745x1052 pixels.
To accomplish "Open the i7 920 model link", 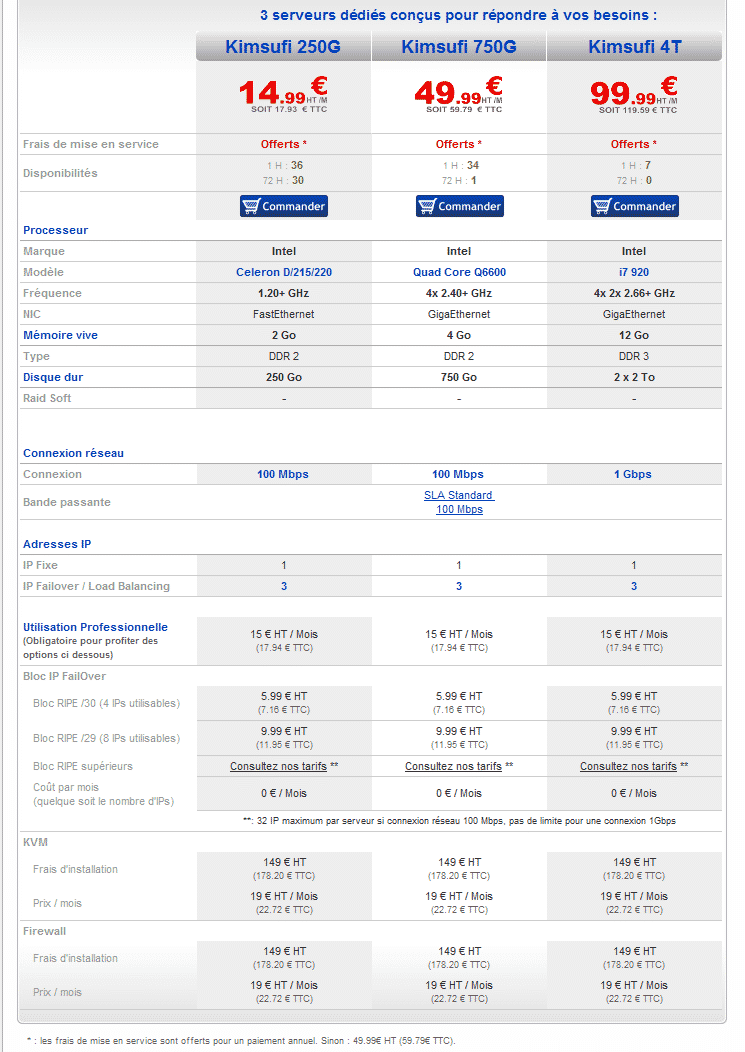I will (x=634, y=272).
